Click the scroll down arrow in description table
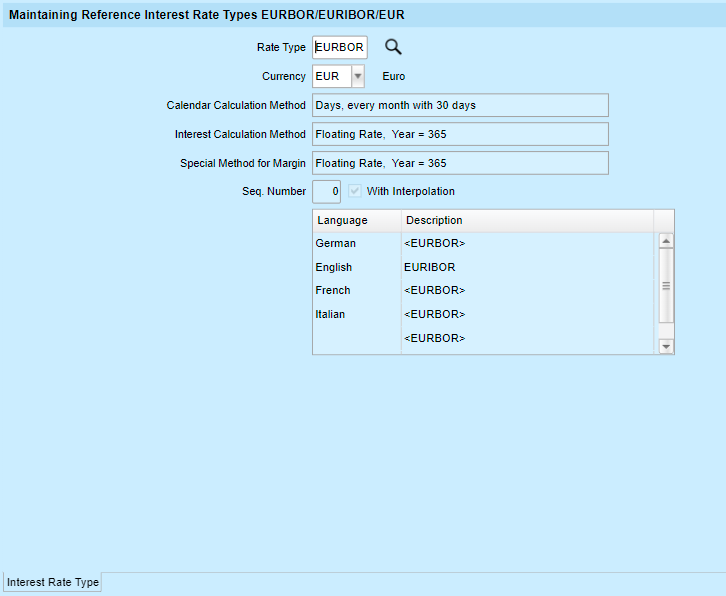The width and height of the screenshot is (726, 596). [666, 346]
